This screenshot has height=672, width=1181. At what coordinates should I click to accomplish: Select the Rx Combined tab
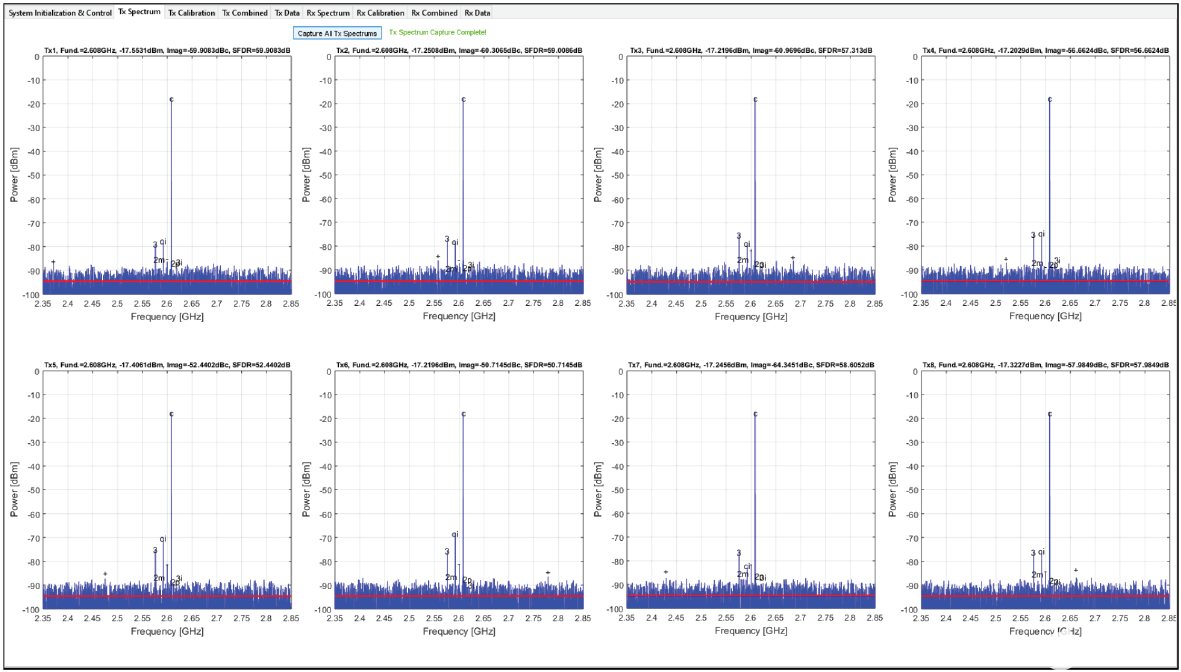(434, 13)
